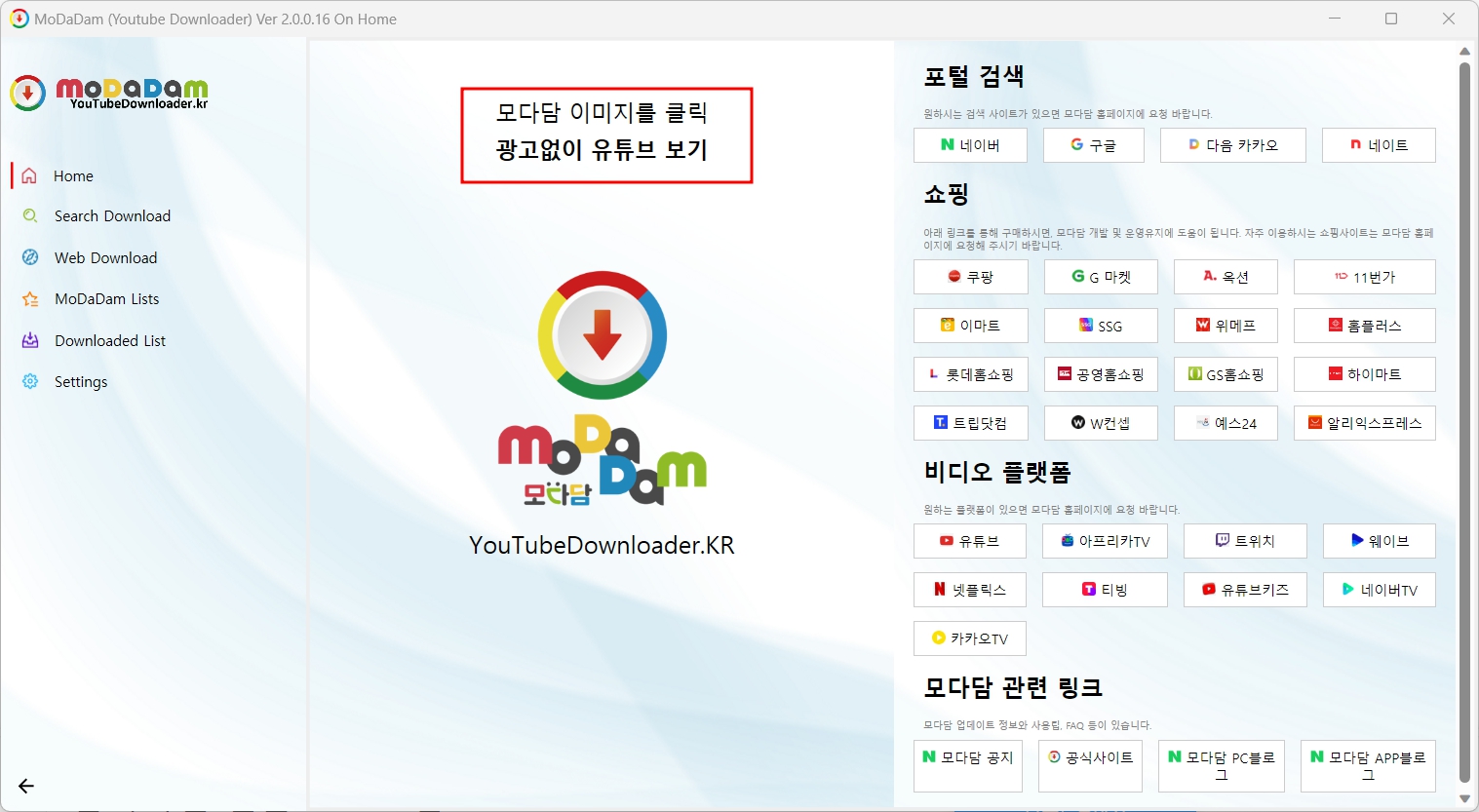This screenshot has height=812, width=1479.
Task: Open 다음 카카오 portal
Action: click(1233, 145)
